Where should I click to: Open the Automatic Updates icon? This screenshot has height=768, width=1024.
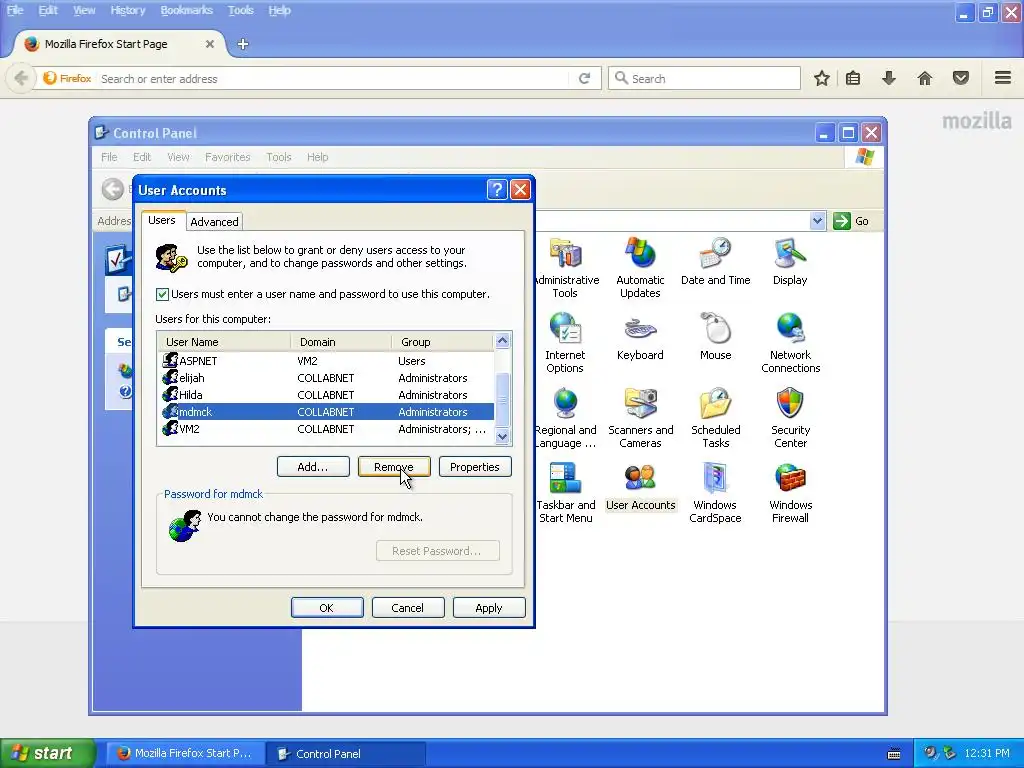tap(640, 268)
